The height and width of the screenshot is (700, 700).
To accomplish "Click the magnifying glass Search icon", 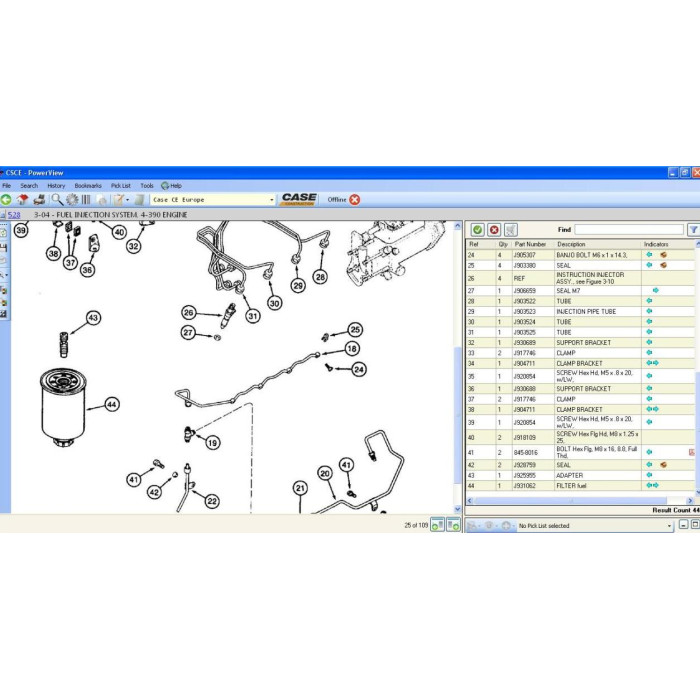I will coord(57,200).
